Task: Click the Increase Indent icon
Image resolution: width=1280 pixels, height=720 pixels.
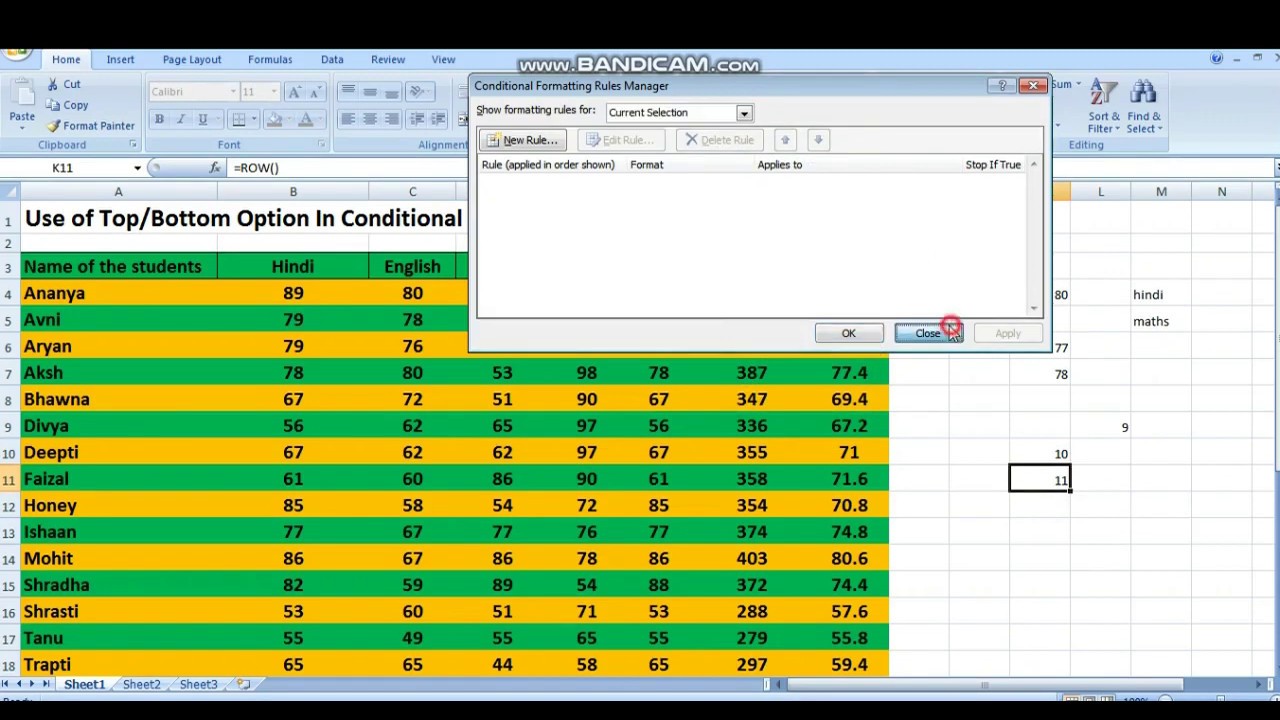Action: tap(440, 120)
